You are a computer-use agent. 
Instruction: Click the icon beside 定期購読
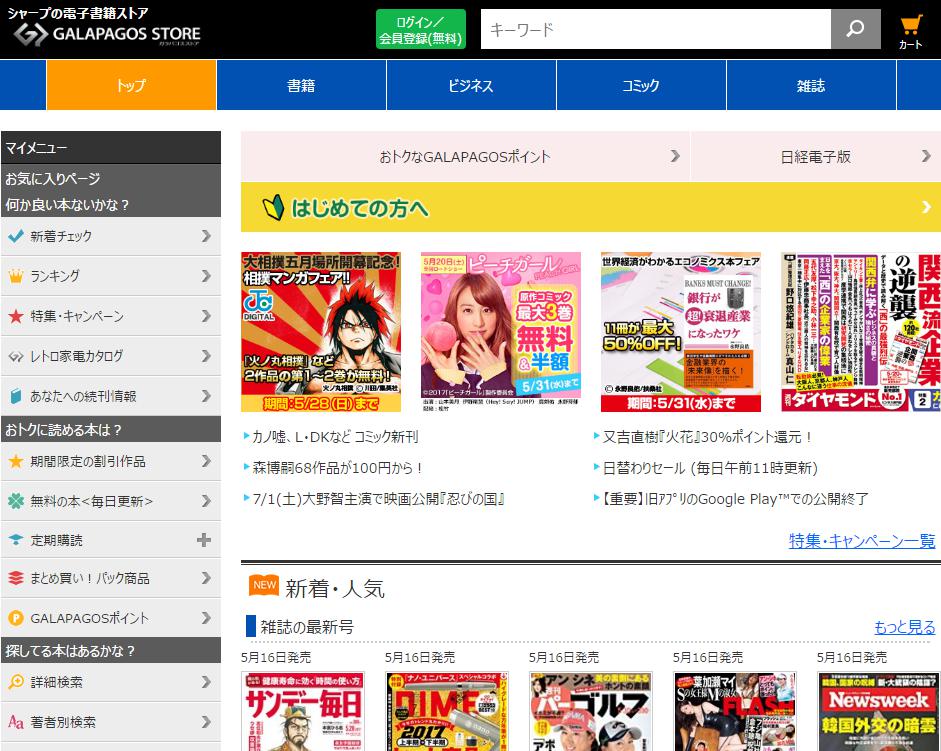point(16,540)
